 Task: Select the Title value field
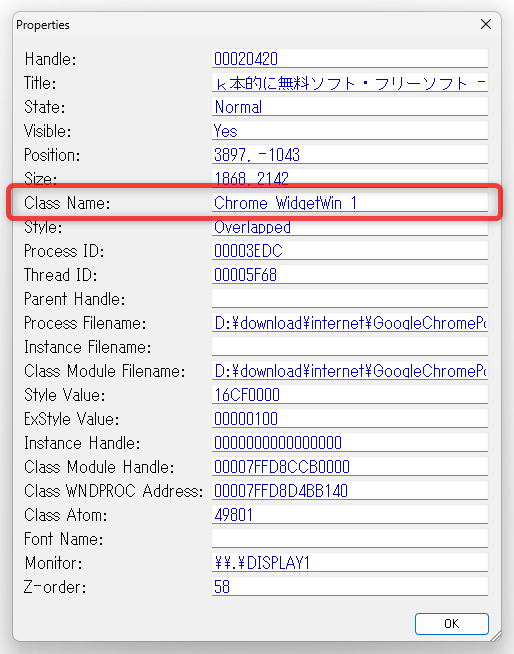[350, 83]
